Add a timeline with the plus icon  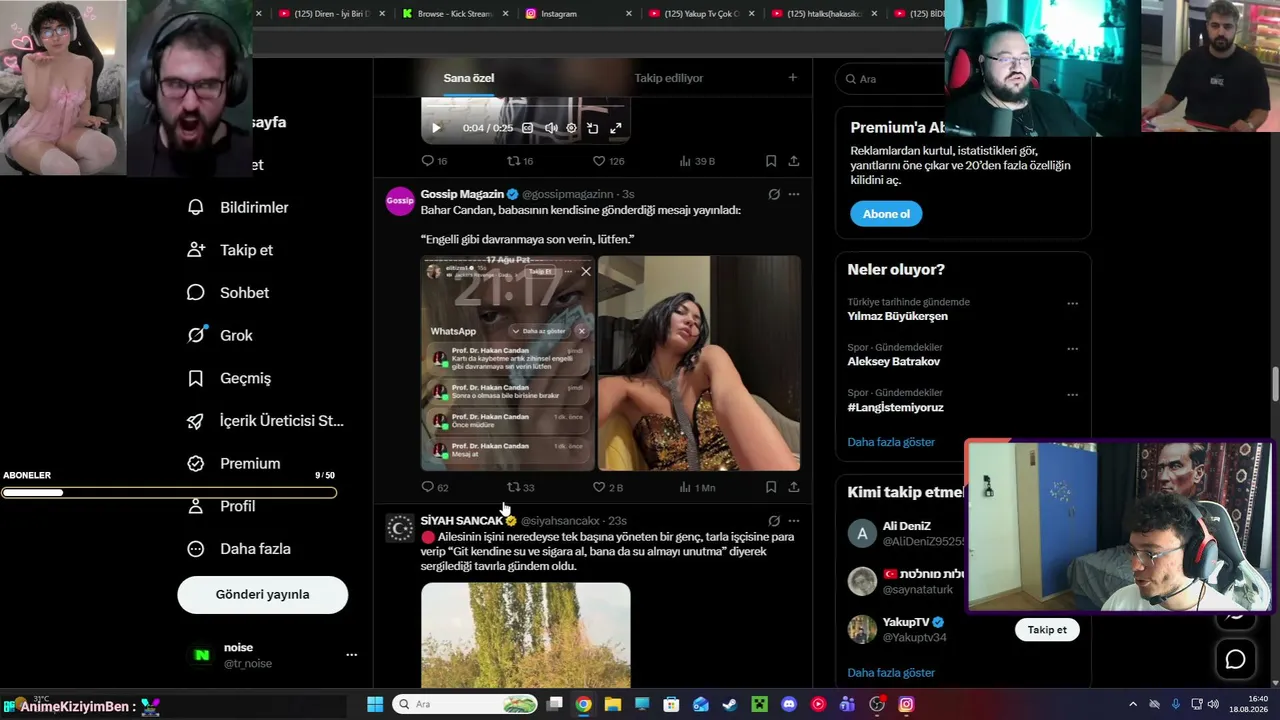click(x=793, y=78)
